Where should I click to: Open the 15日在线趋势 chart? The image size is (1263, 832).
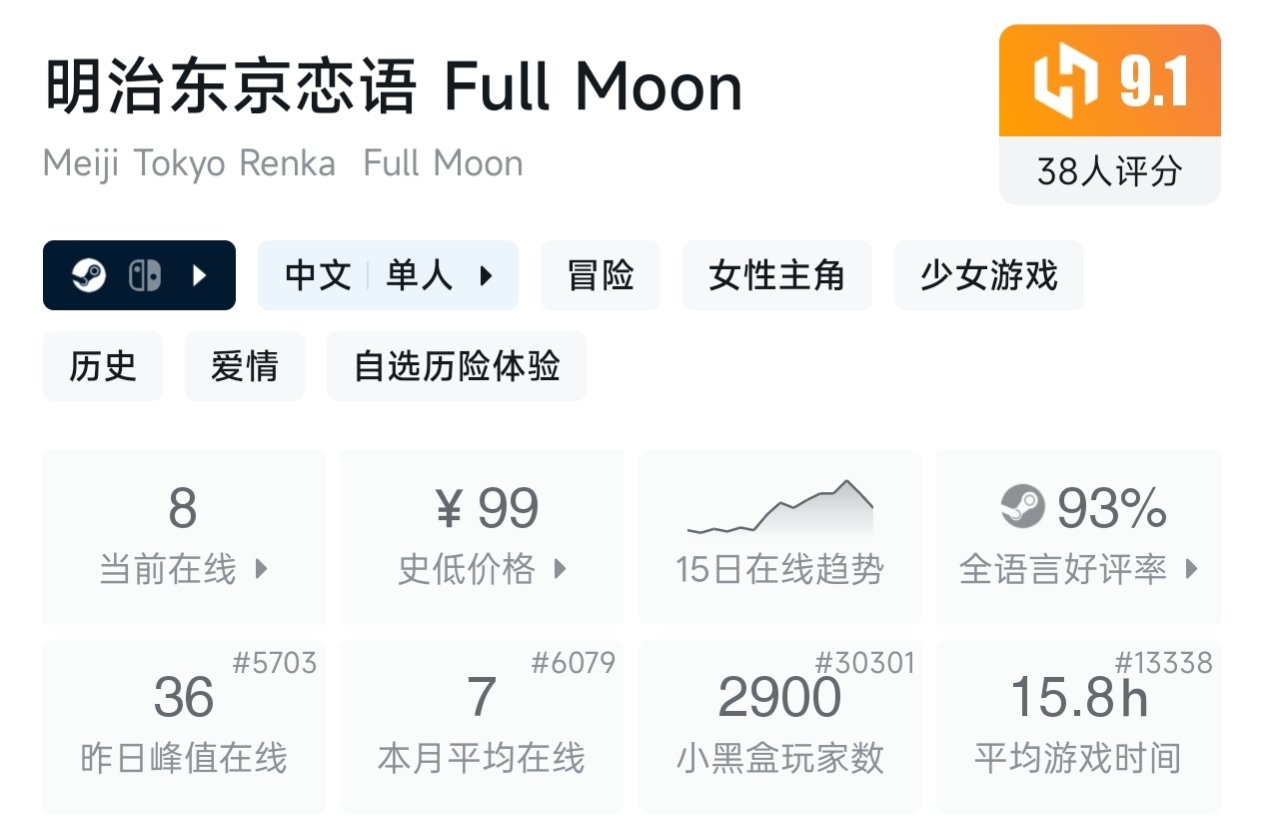[x=779, y=537]
